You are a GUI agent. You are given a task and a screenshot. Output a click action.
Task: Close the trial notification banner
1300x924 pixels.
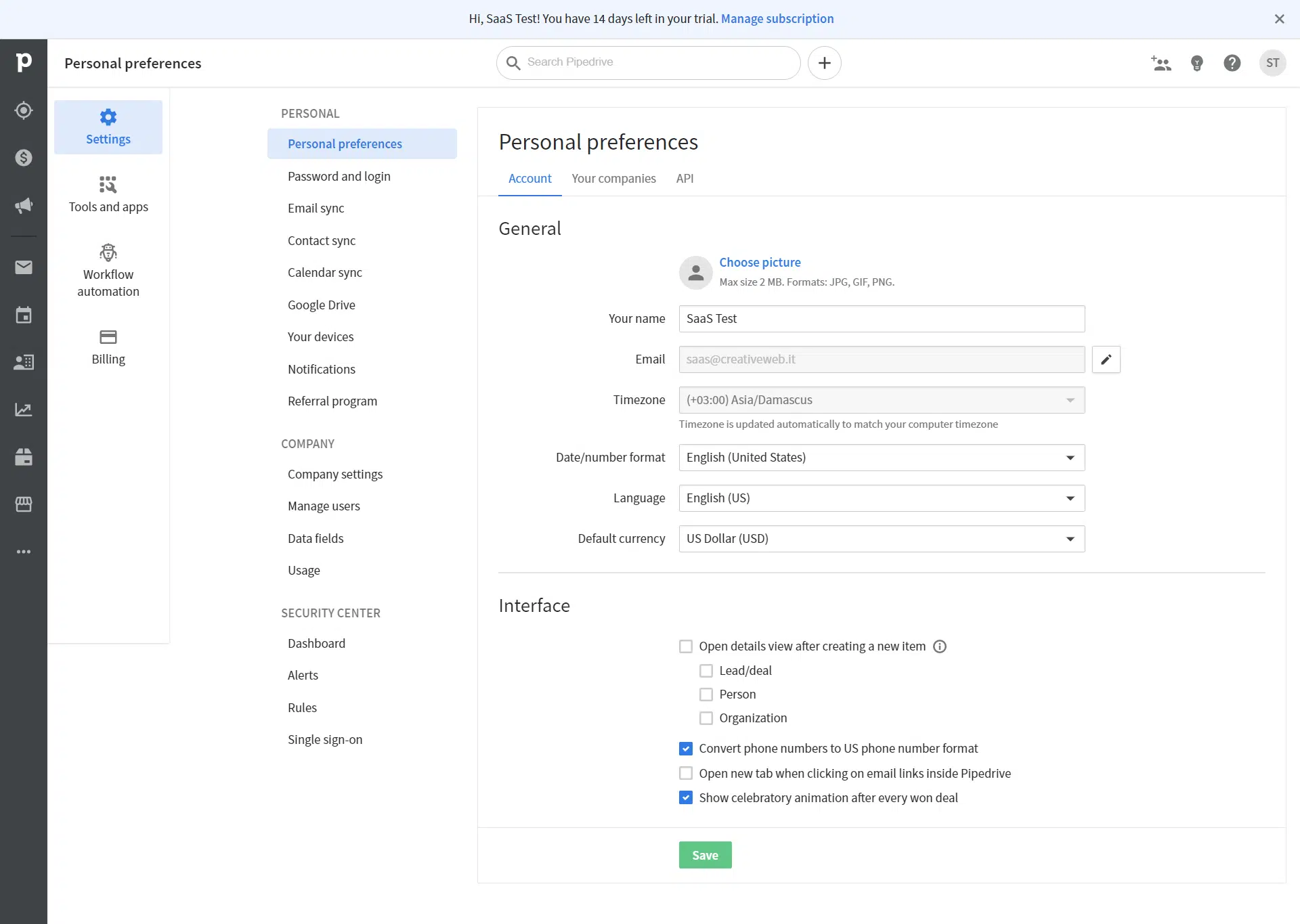coord(1279,19)
